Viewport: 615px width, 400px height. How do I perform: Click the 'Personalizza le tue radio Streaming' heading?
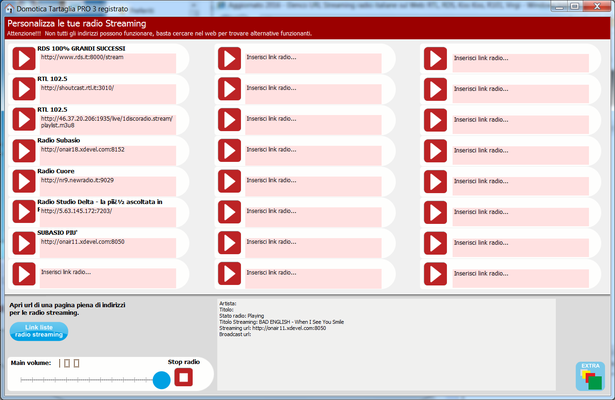pos(76,24)
